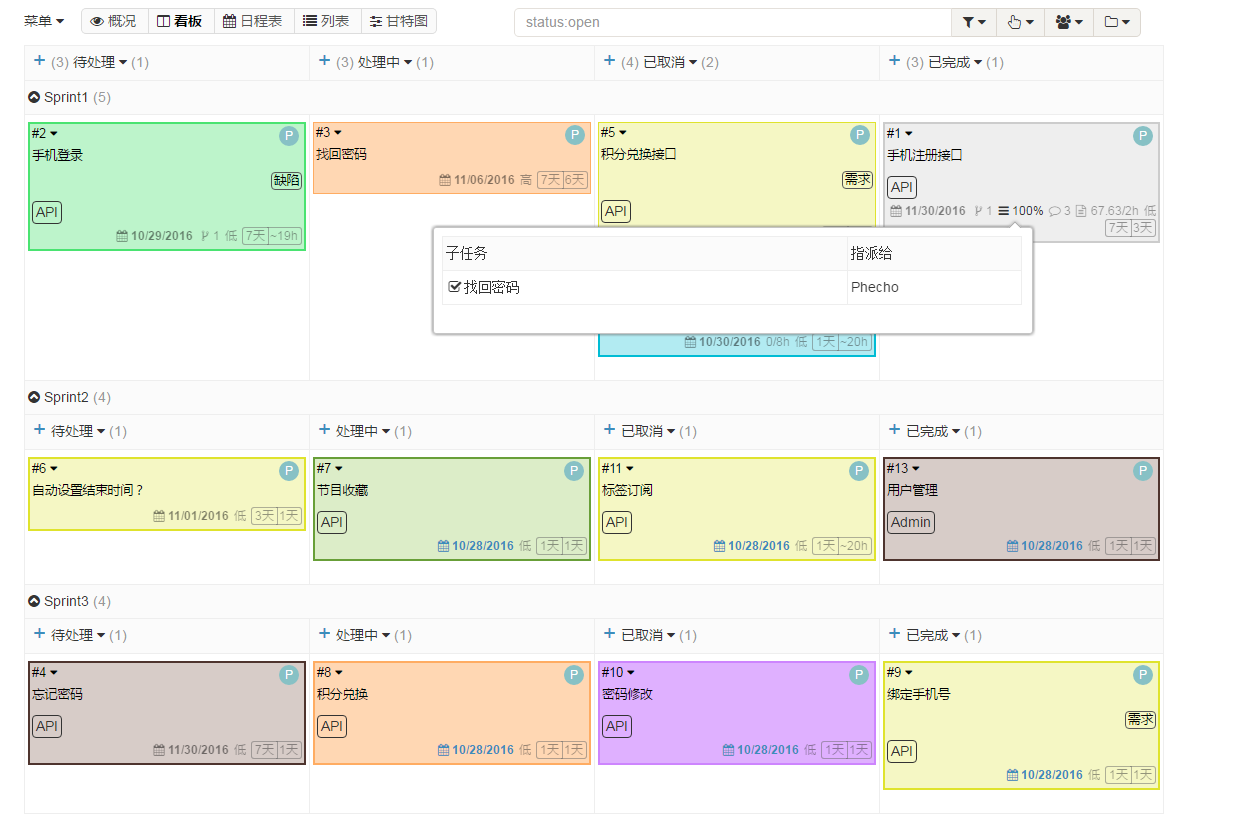Toggle the 找回密码 subtask checkbox in popup

[x=455, y=287]
